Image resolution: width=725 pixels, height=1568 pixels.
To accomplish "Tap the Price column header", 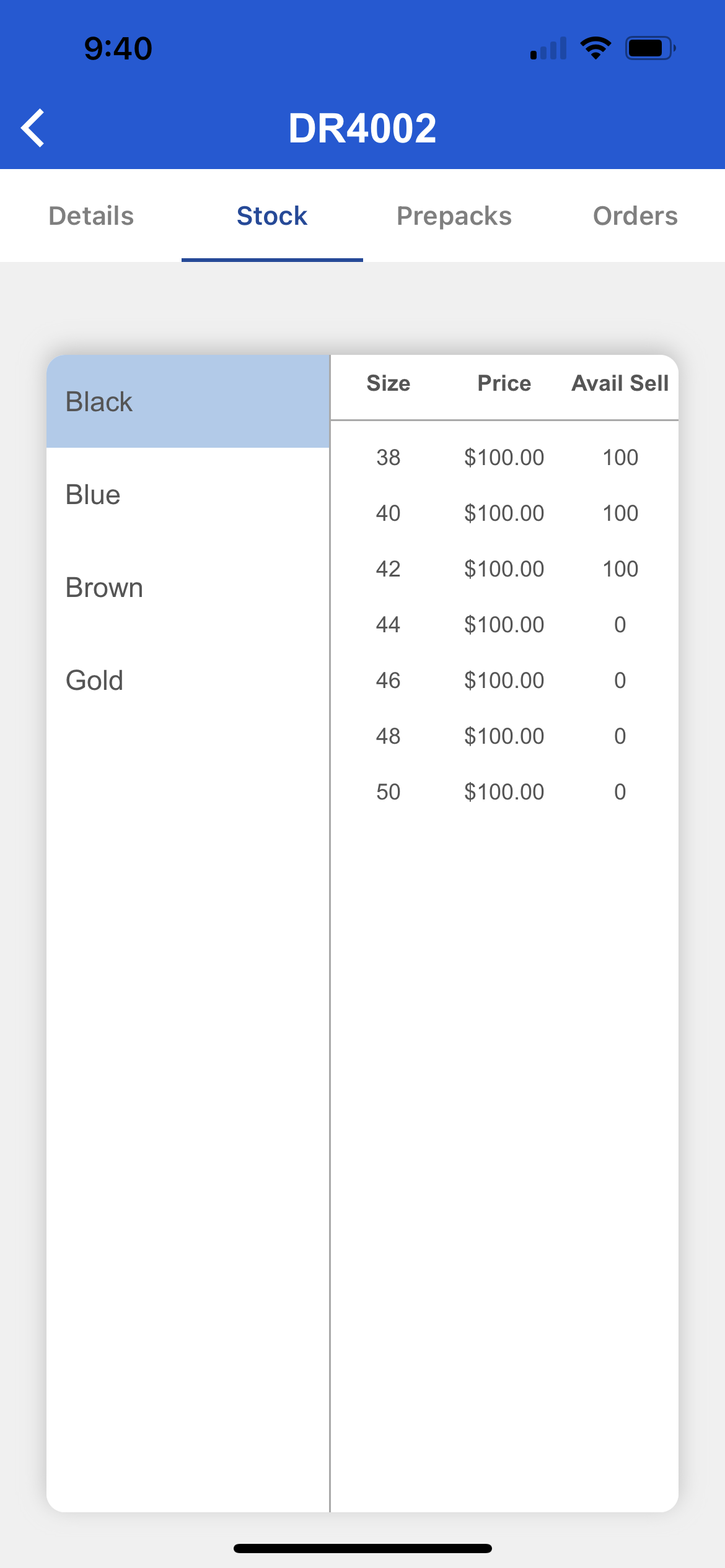I will coord(504,383).
